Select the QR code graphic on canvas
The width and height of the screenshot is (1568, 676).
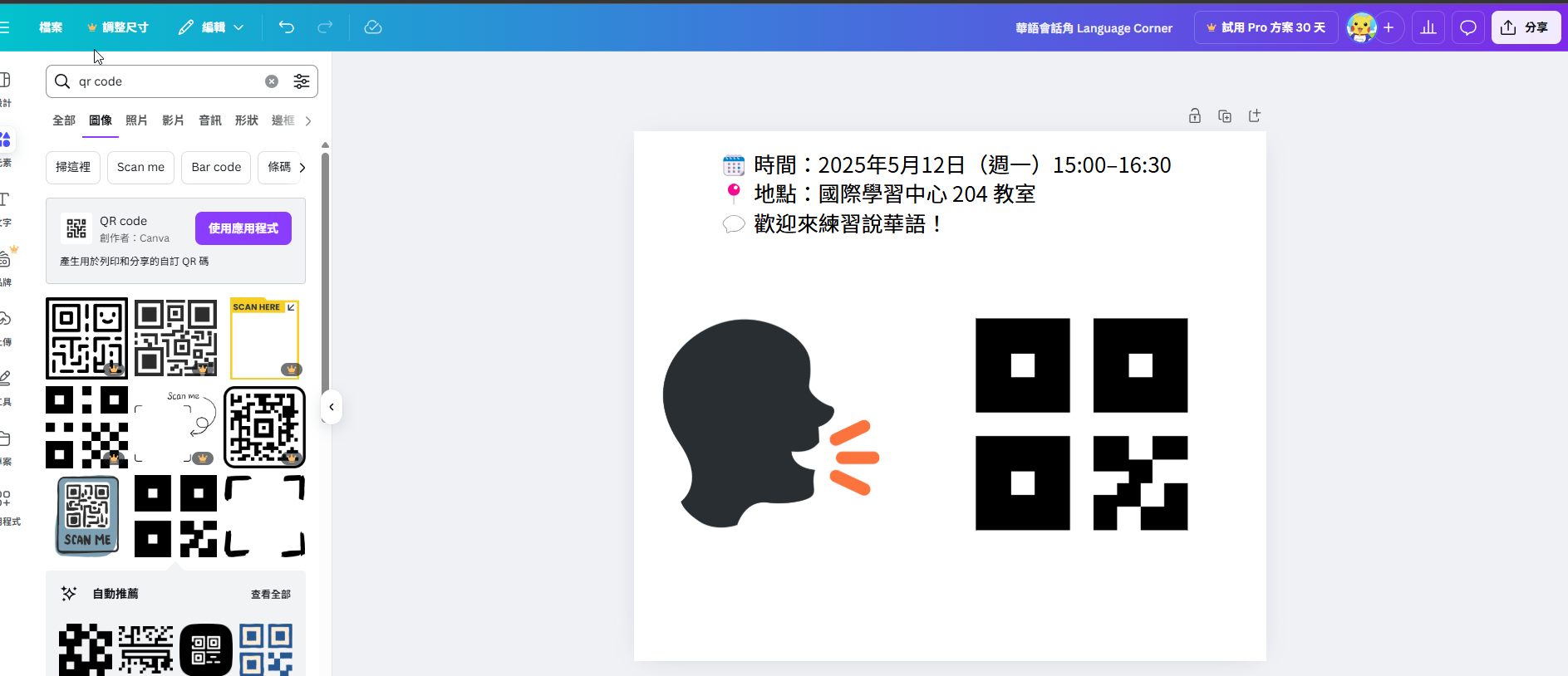pos(1082,424)
